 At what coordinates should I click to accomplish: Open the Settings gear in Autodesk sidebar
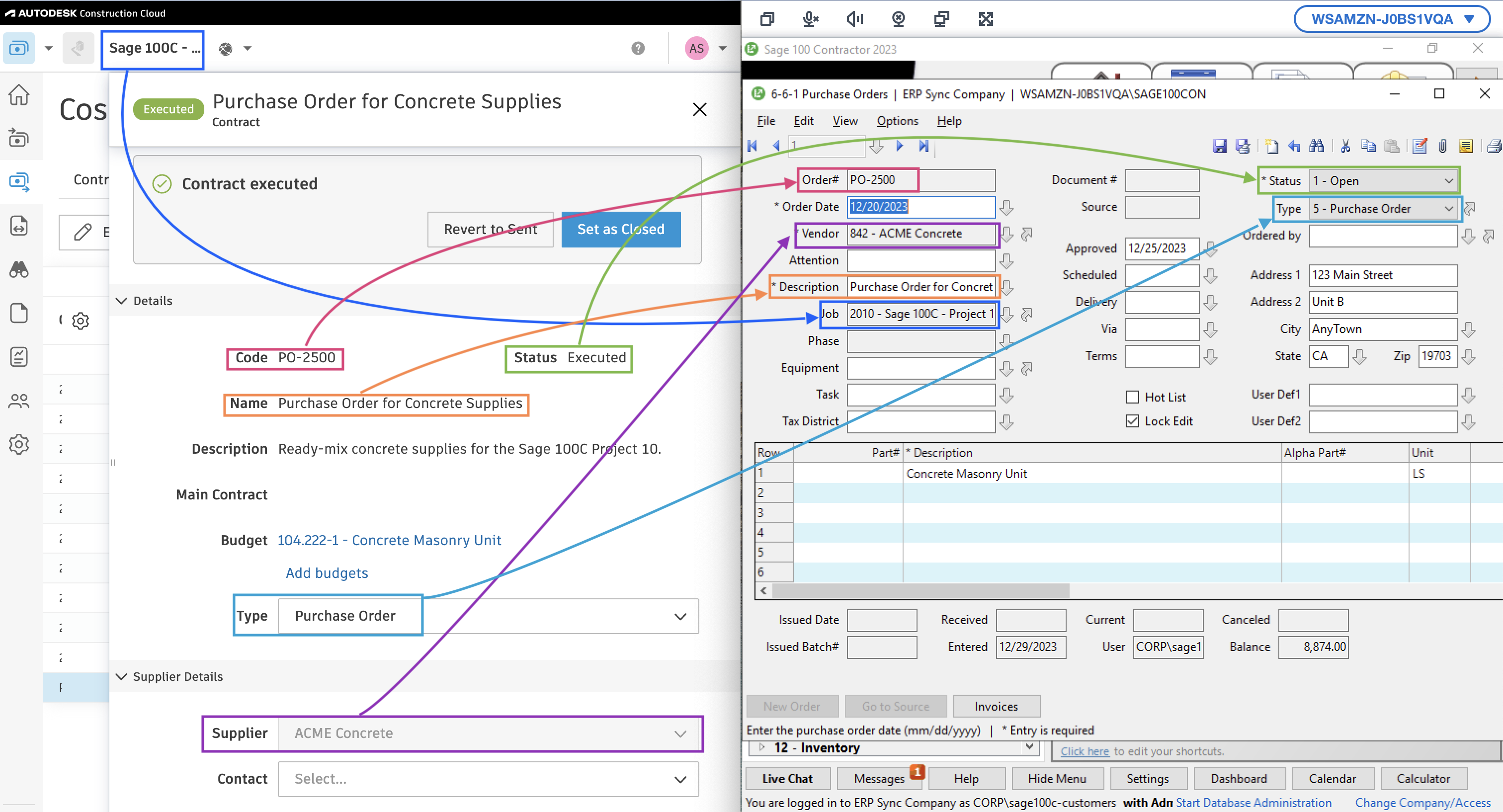click(x=19, y=444)
